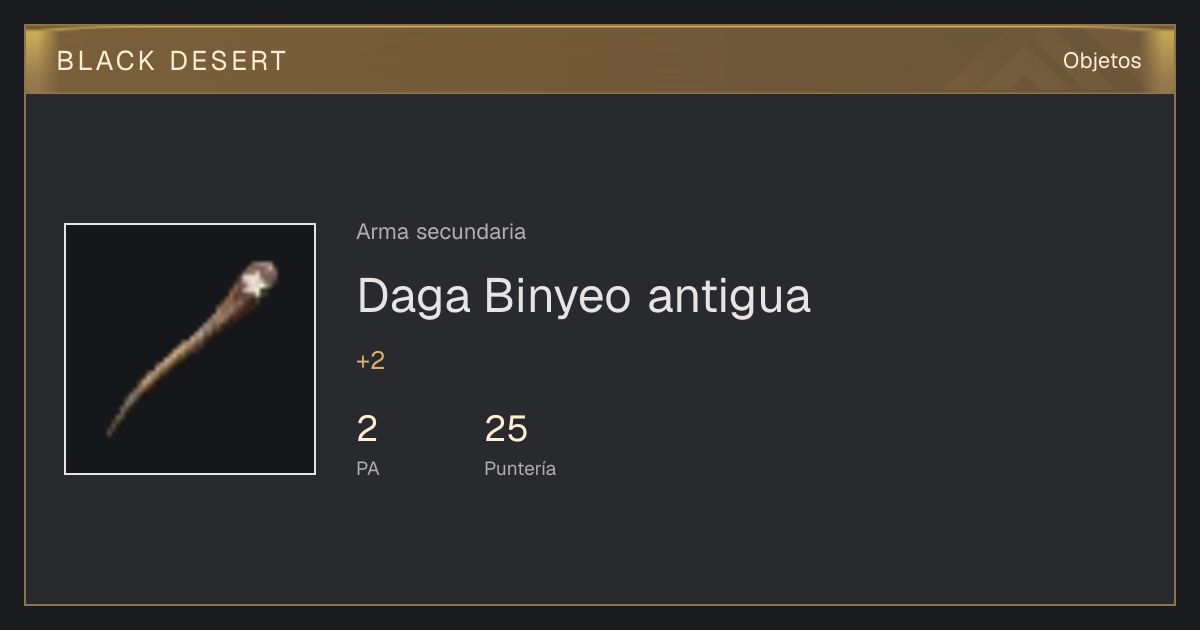This screenshot has height=630, width=1200.
Task: Click the empty dark card area below the stats
Action: click(x=600, y=545)
